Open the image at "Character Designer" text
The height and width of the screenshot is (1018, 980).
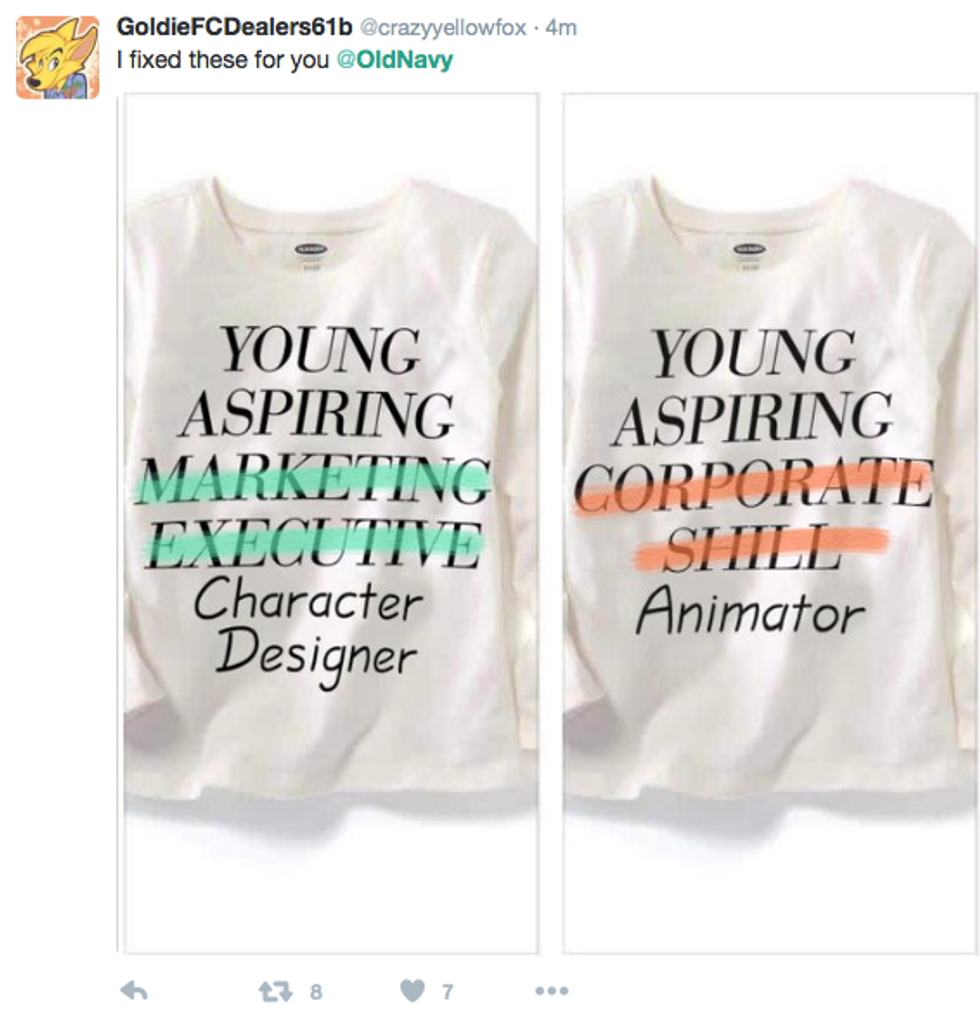pos(308,630)
